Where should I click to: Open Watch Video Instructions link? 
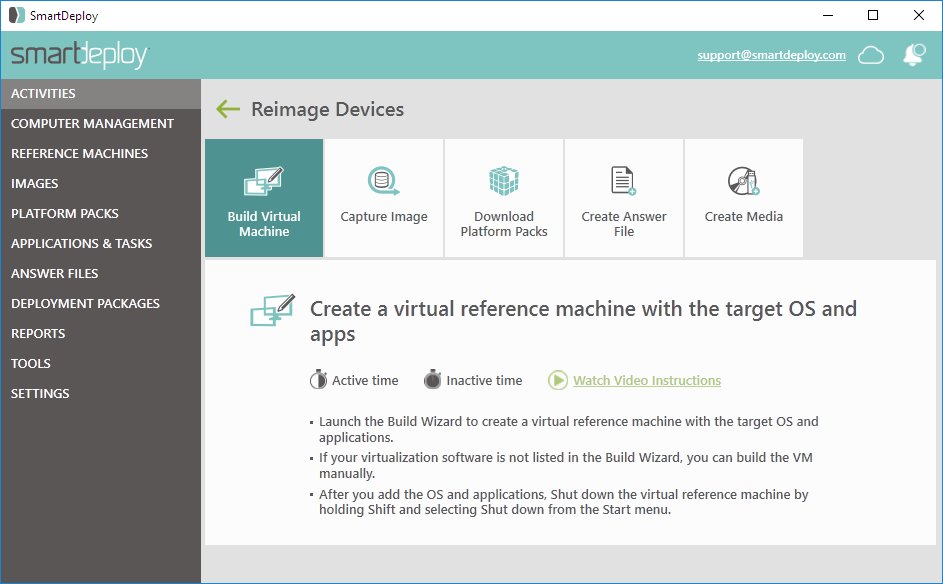click(647, 381)
